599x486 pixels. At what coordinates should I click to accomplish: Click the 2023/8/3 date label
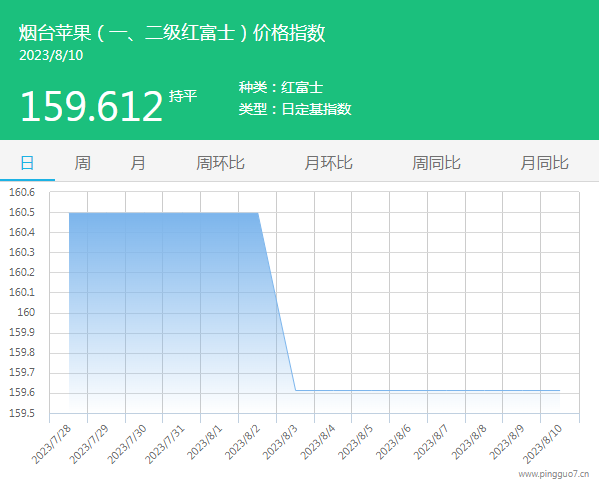(280, 443)
